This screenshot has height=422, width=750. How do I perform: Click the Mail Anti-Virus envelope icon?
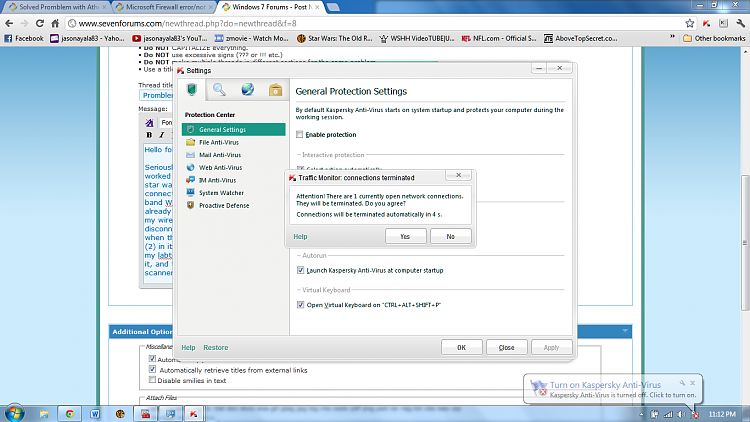190,155
